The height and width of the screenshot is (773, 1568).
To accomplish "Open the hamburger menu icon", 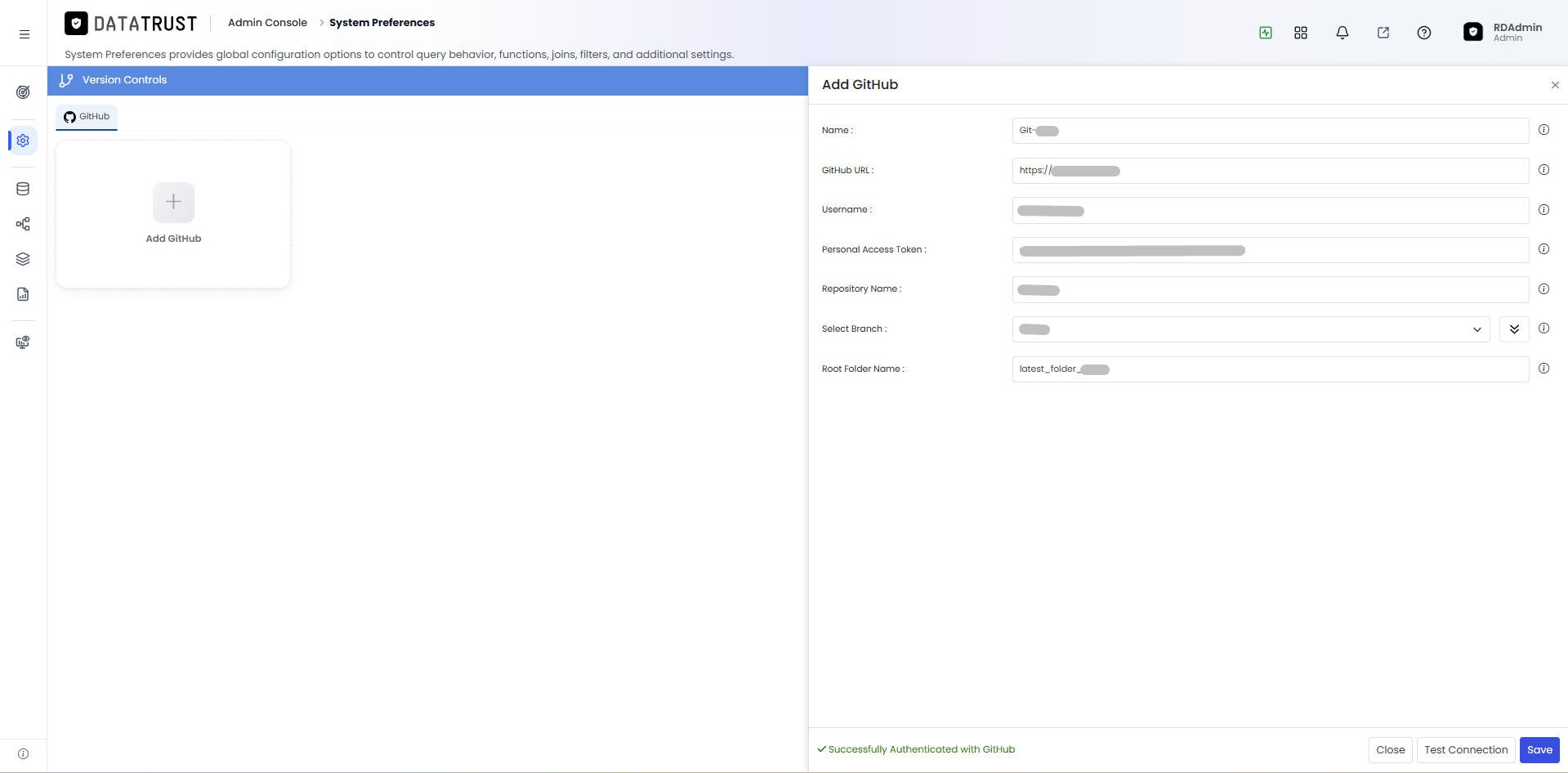I will (x=25, y=34).
